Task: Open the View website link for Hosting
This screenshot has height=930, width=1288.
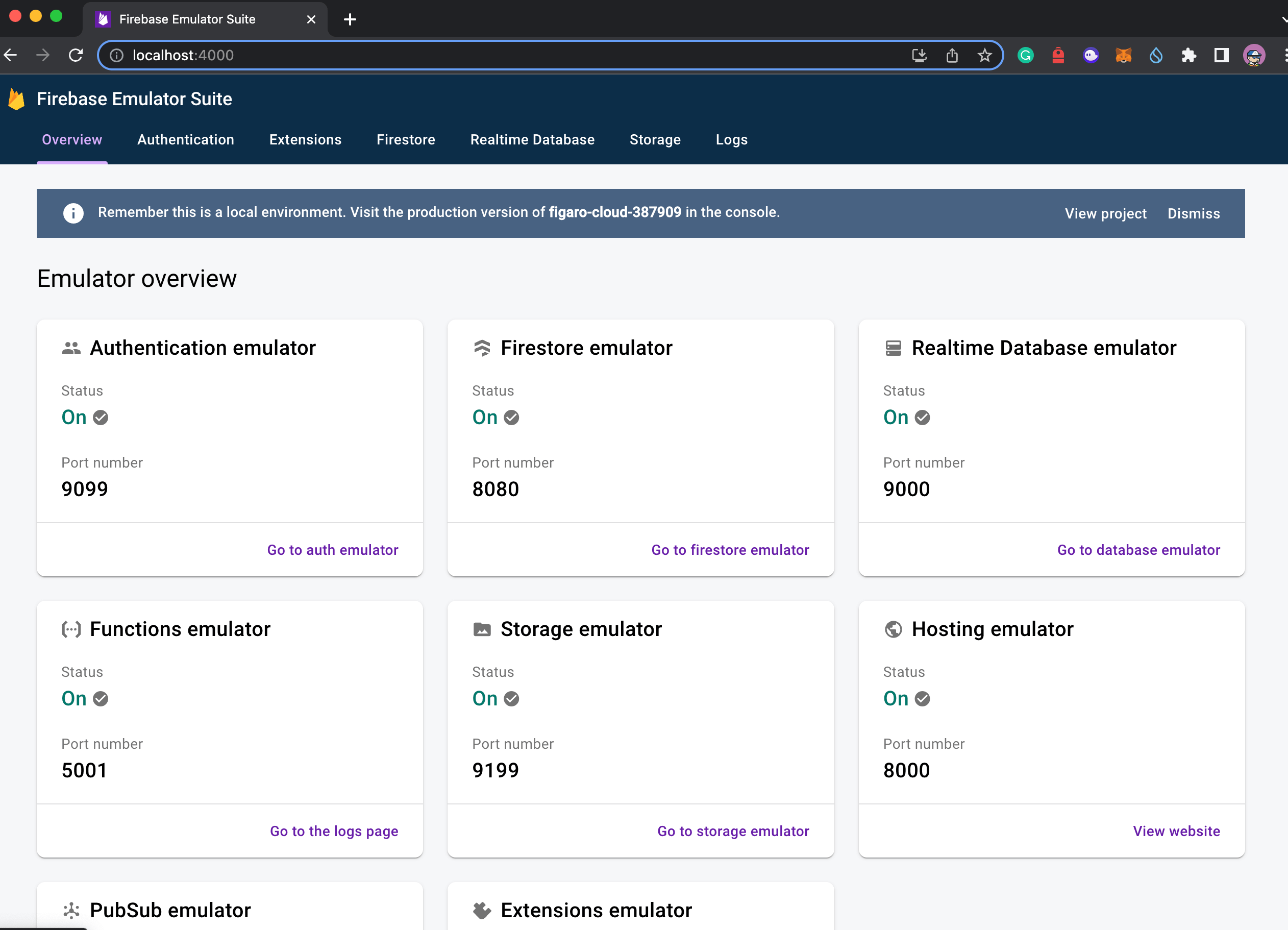Action: click(x=1176, y=831)
